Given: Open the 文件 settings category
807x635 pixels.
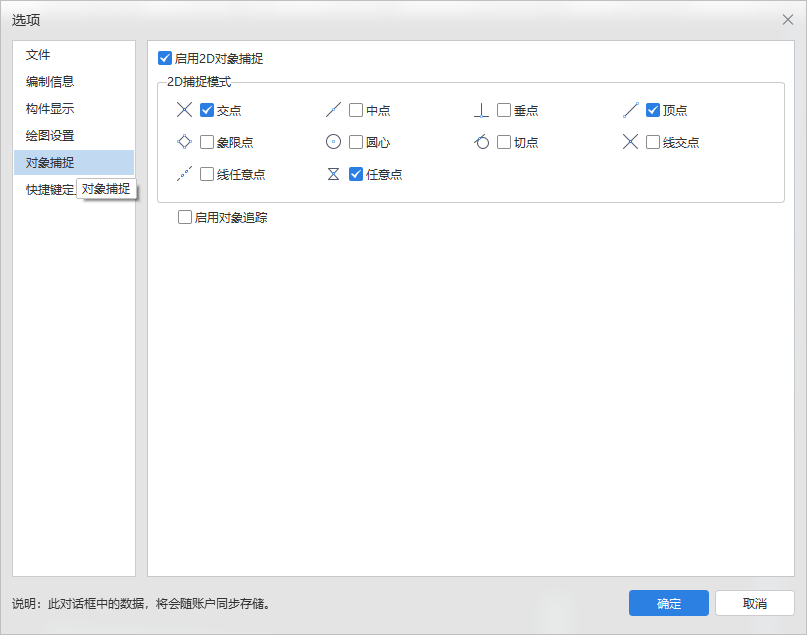Looking at the screenshot, I should [38, 55].
